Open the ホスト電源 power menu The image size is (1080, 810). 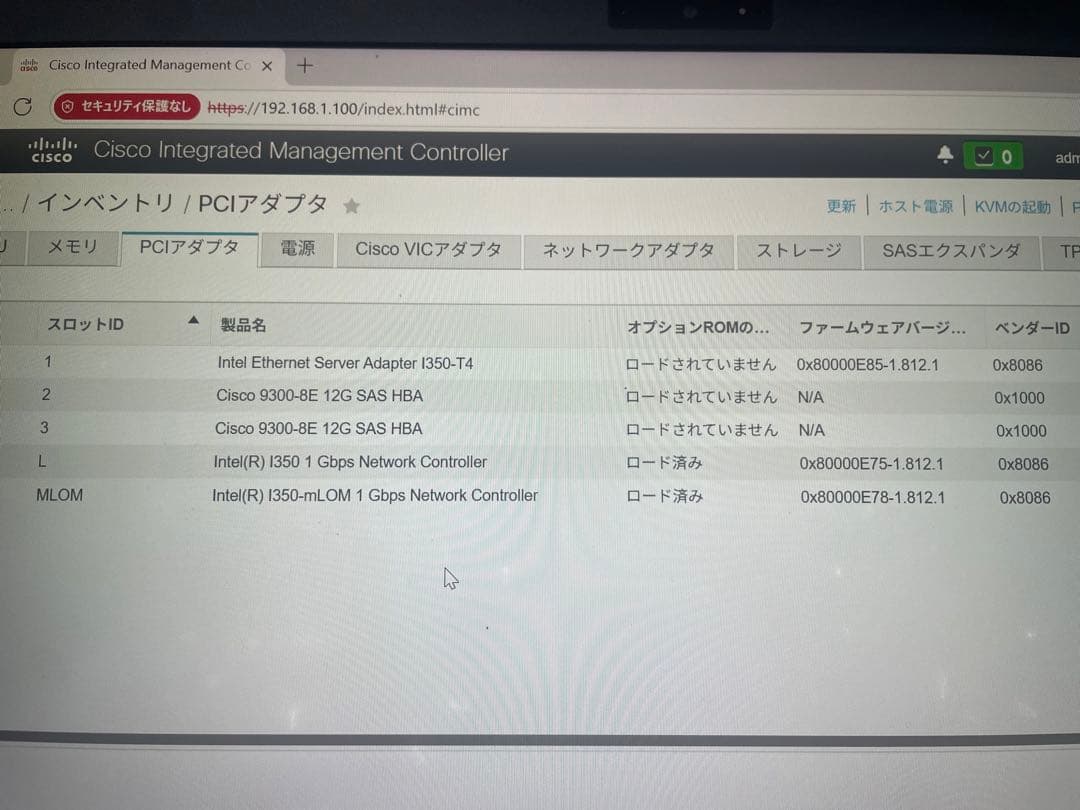(916, 204)
